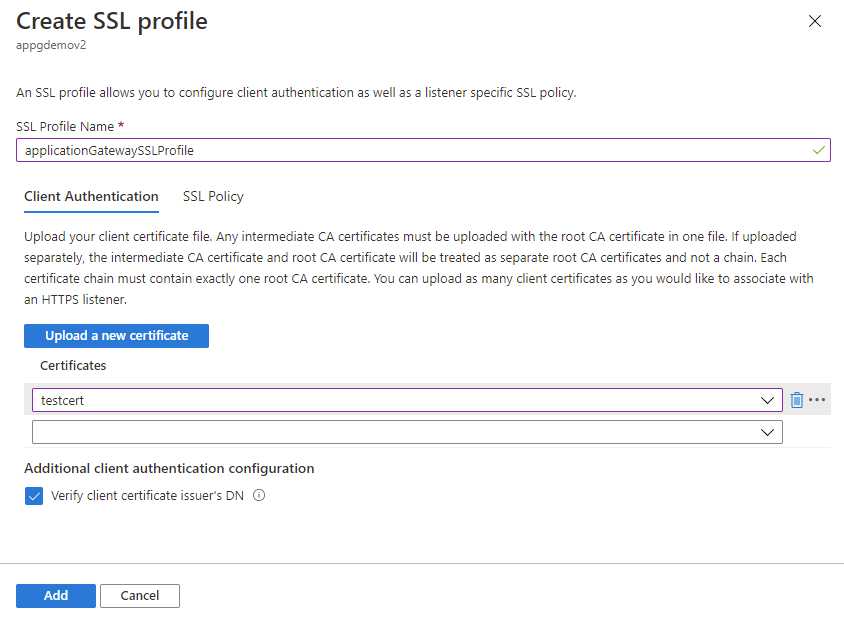844x622 pixels.
Task: Delete the testcert certificate using trash icon
Action: (797, 399)
